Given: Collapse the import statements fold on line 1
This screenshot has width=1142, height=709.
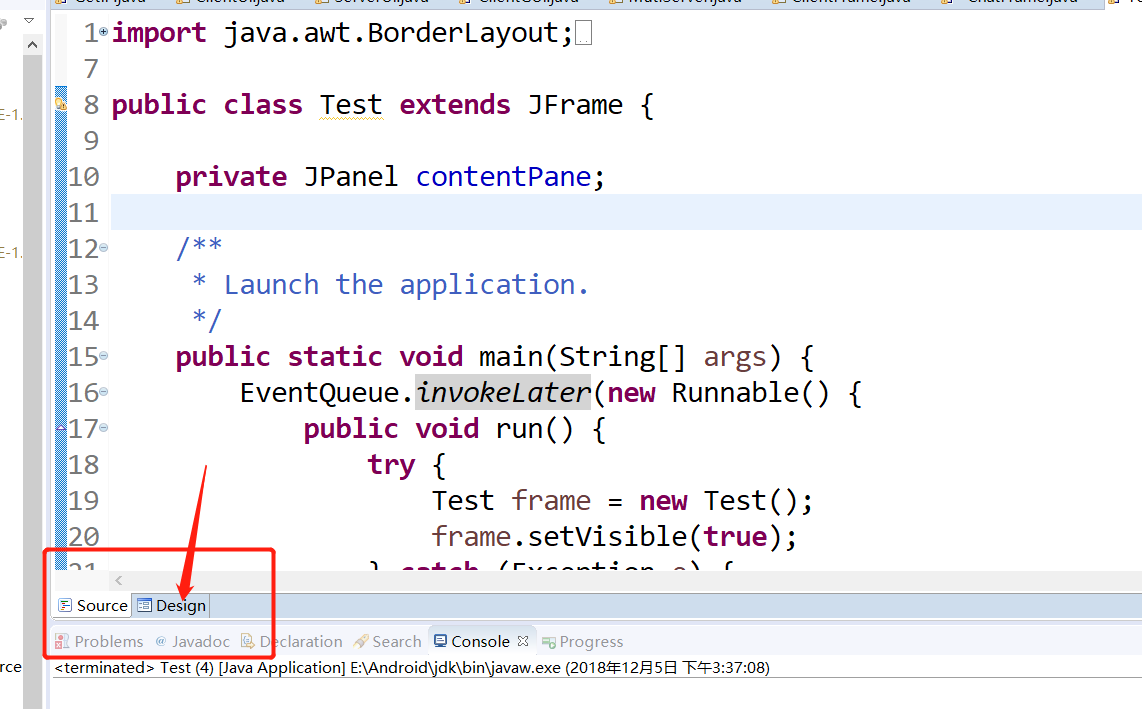Looking at the screenshot, I should pyautogui.click(x=103, y=31).
